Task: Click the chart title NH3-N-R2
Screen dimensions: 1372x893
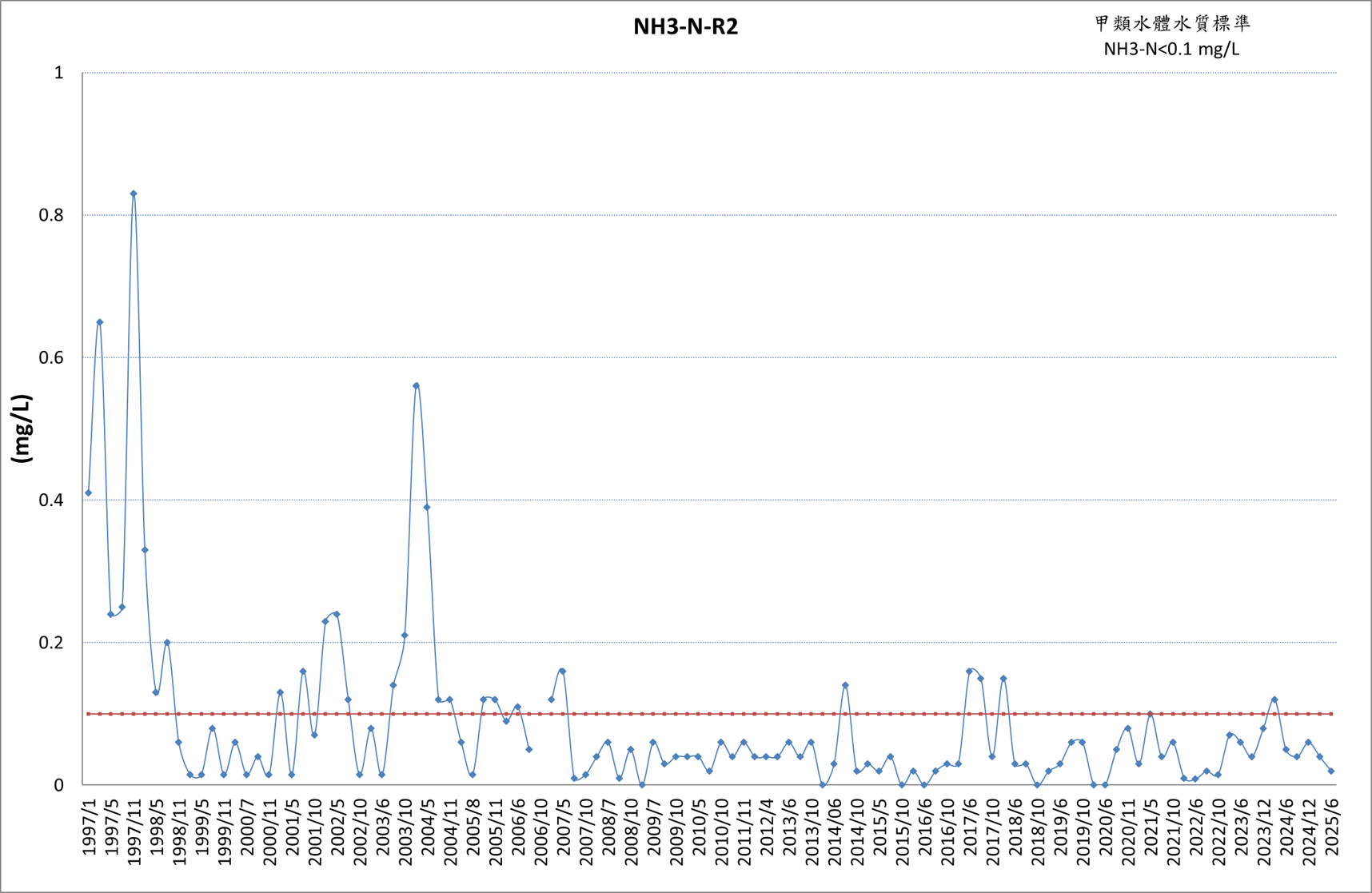Action: tap(685, 26)
